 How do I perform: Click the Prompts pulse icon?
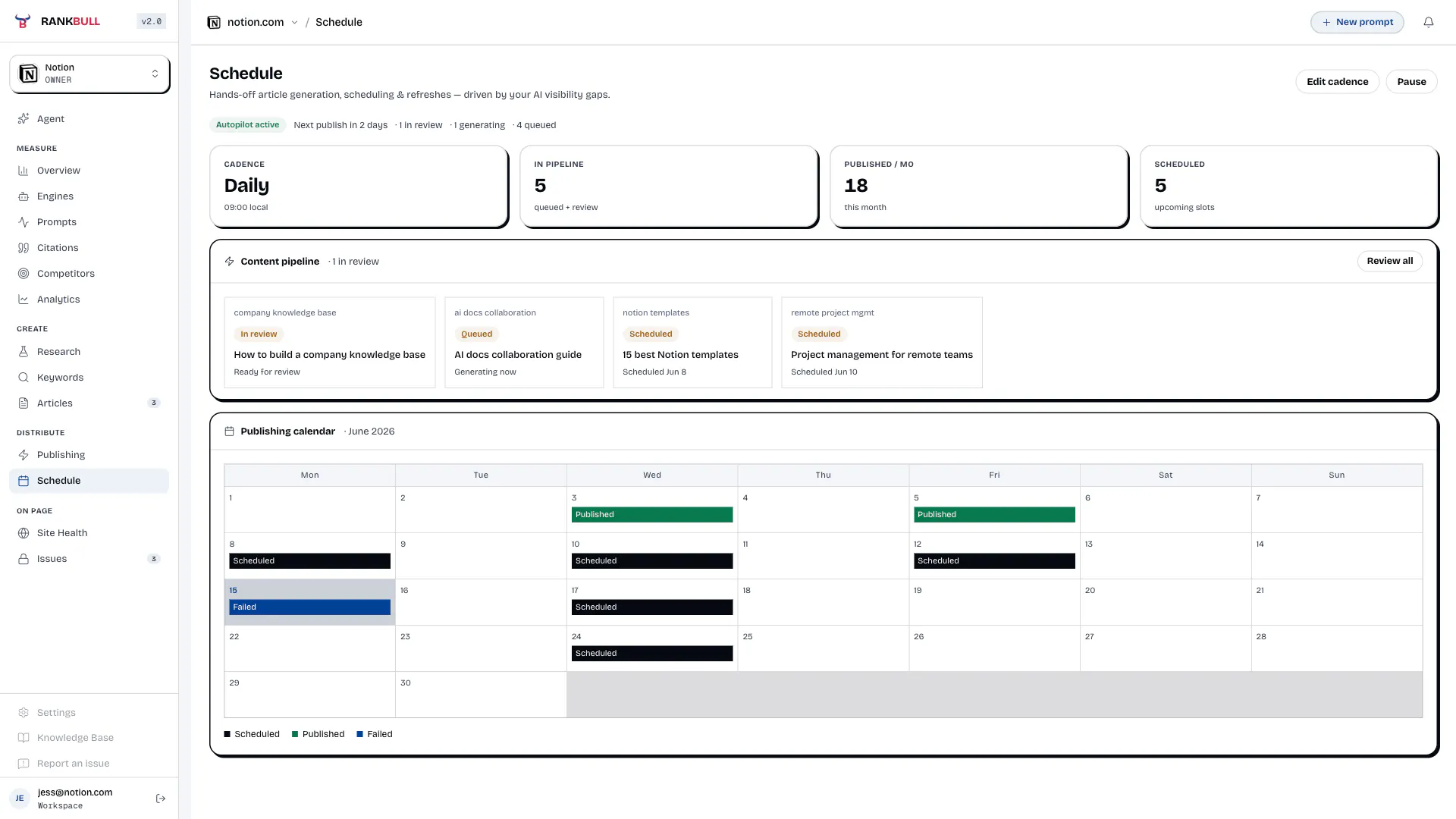pos(24,222)
